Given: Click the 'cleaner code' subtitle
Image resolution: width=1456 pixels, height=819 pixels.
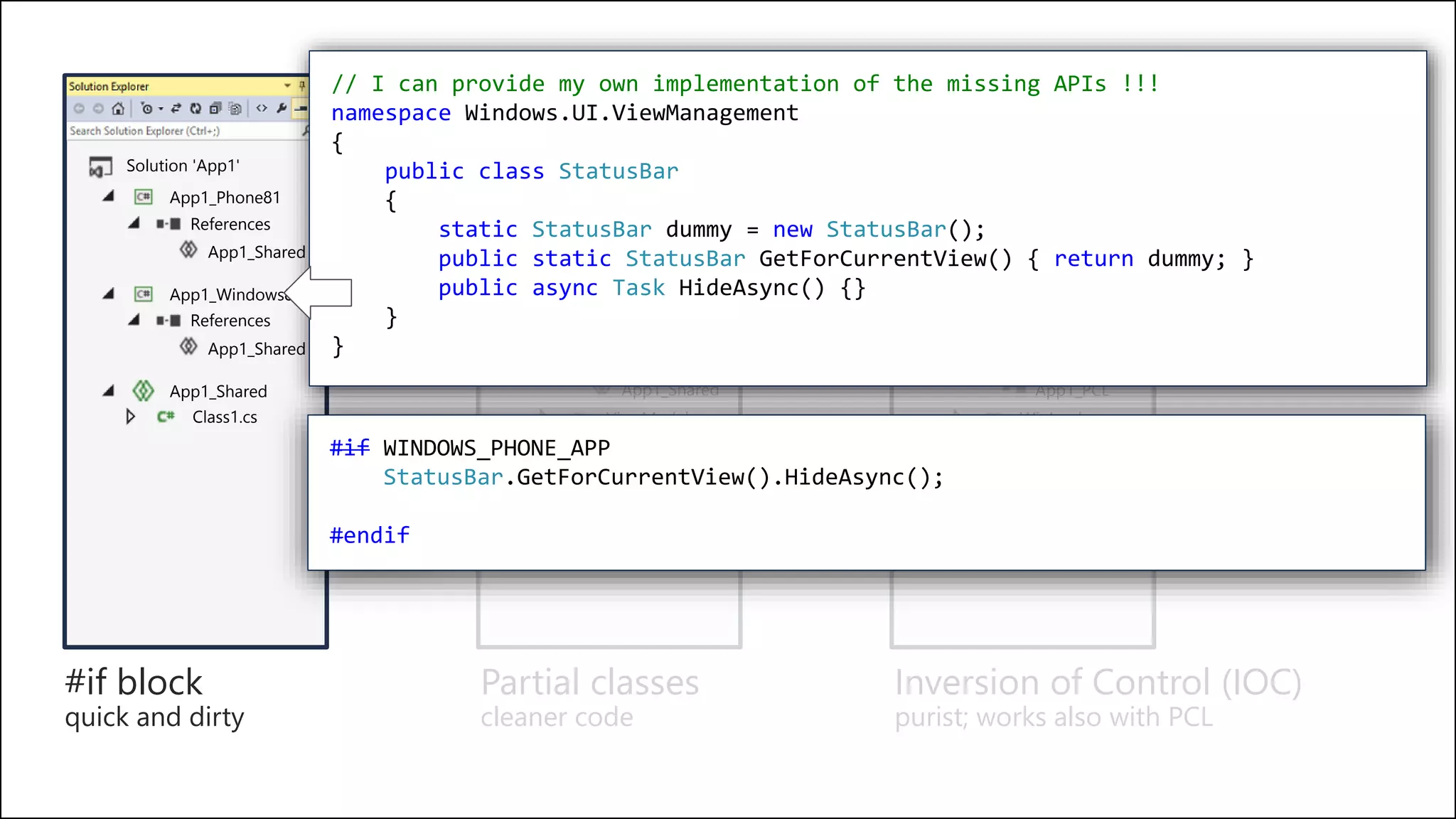Looking at the screenshot, I should click(557, 717).
